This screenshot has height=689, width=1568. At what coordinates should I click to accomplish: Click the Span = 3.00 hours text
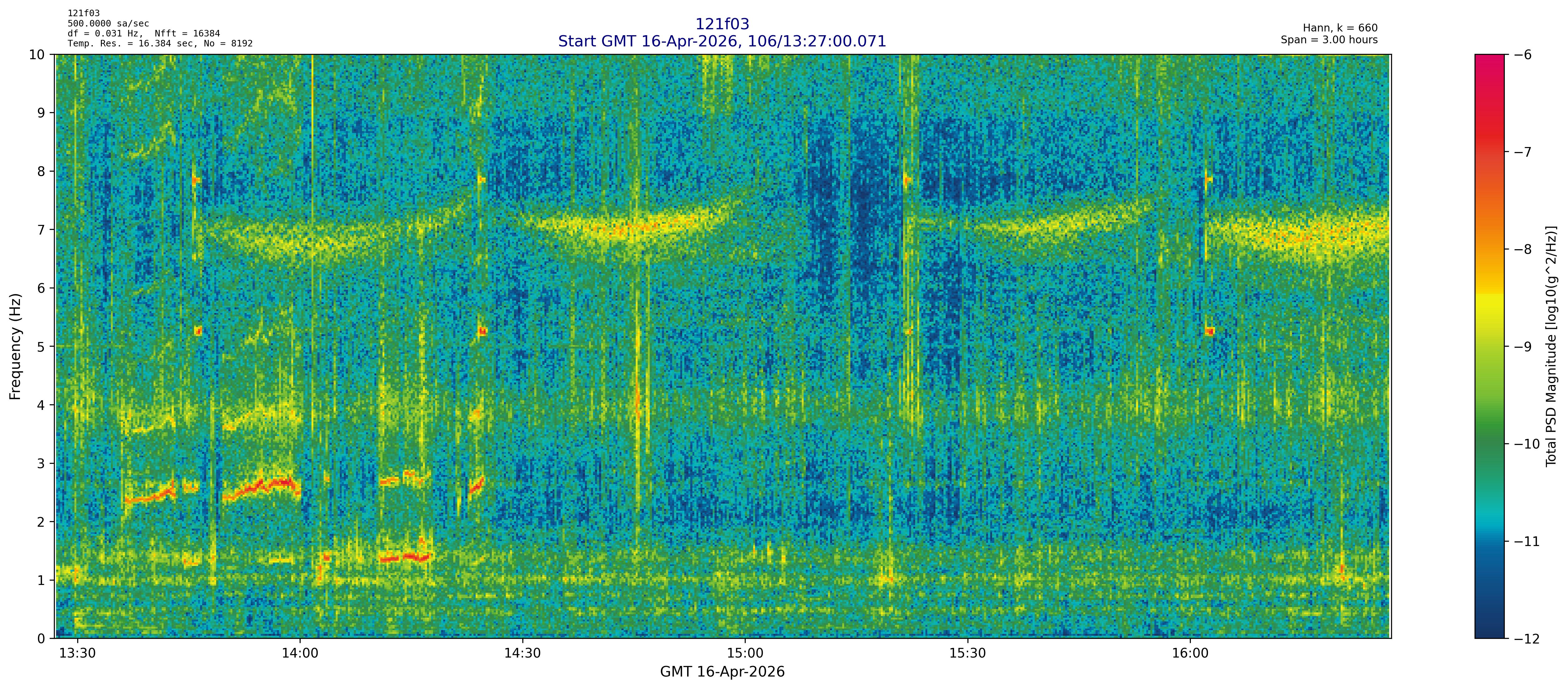[x=1329, y=40]
